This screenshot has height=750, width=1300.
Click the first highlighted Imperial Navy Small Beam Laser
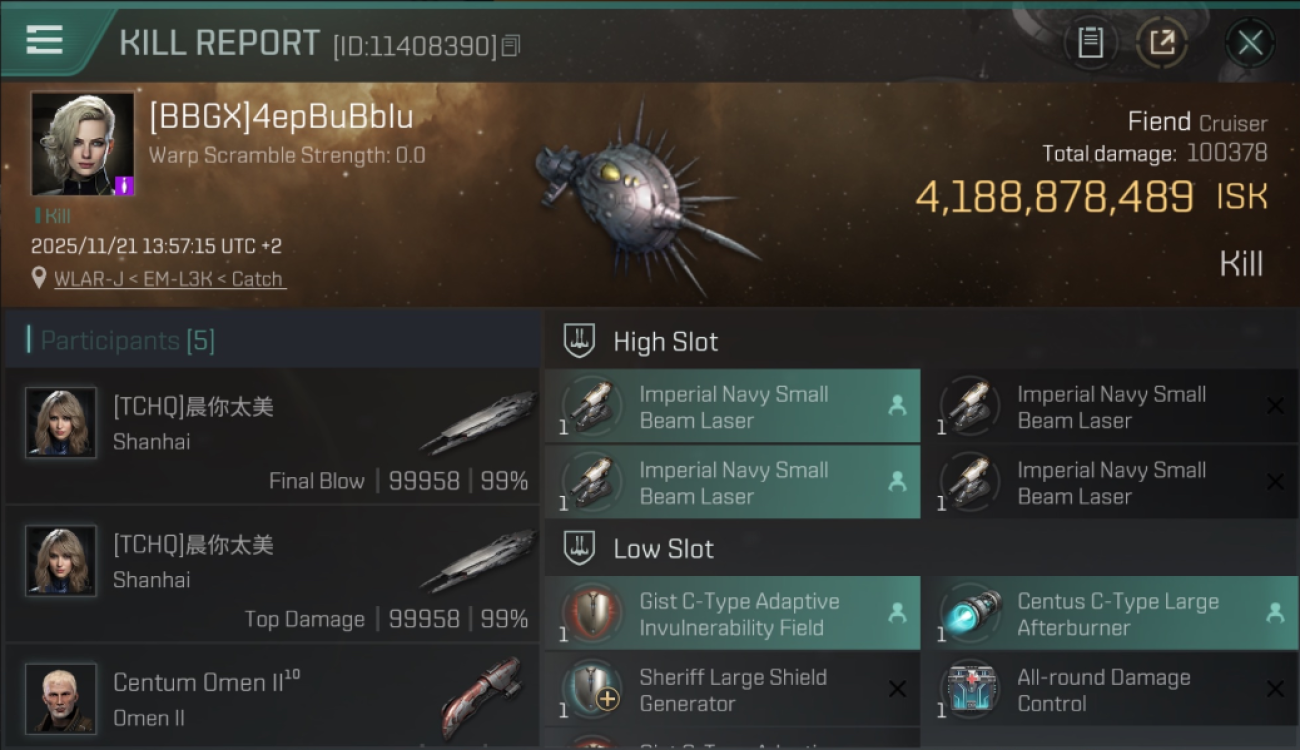pos(732,406)
